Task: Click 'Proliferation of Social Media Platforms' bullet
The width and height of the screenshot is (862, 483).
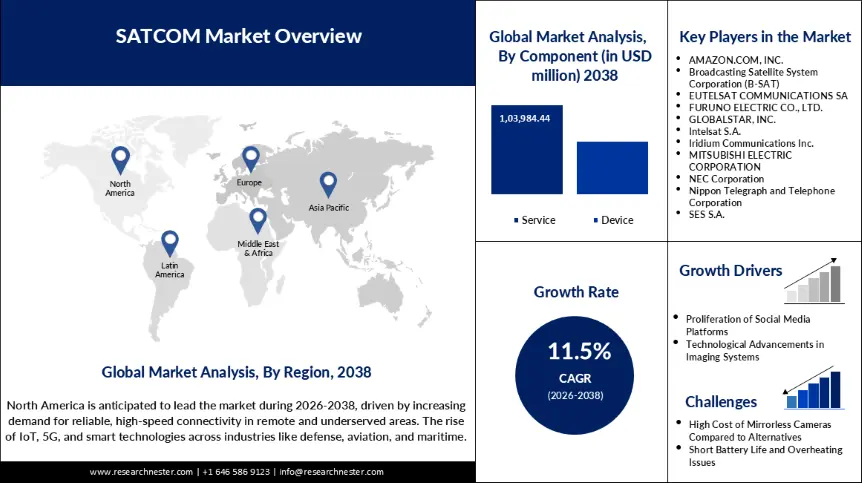Action: (x=748, y=325)
